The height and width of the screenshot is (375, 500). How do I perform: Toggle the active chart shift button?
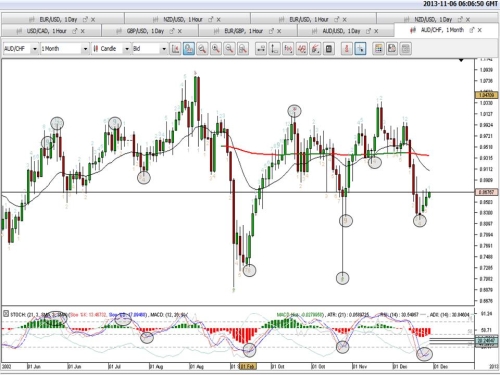coord(189,49)
